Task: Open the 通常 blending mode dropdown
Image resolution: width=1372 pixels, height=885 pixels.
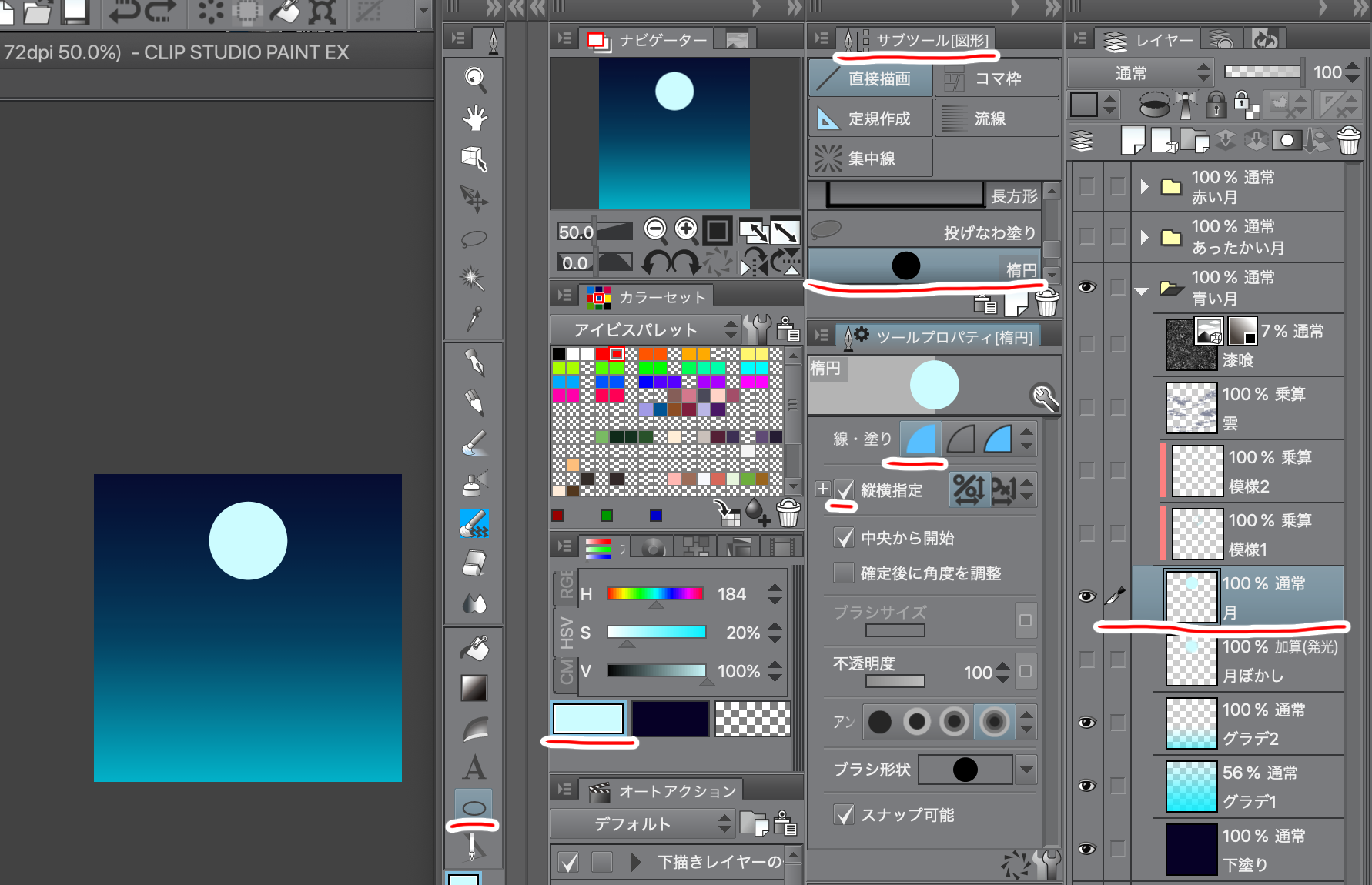Action: pyautogui.click(x=1140, y=73)
